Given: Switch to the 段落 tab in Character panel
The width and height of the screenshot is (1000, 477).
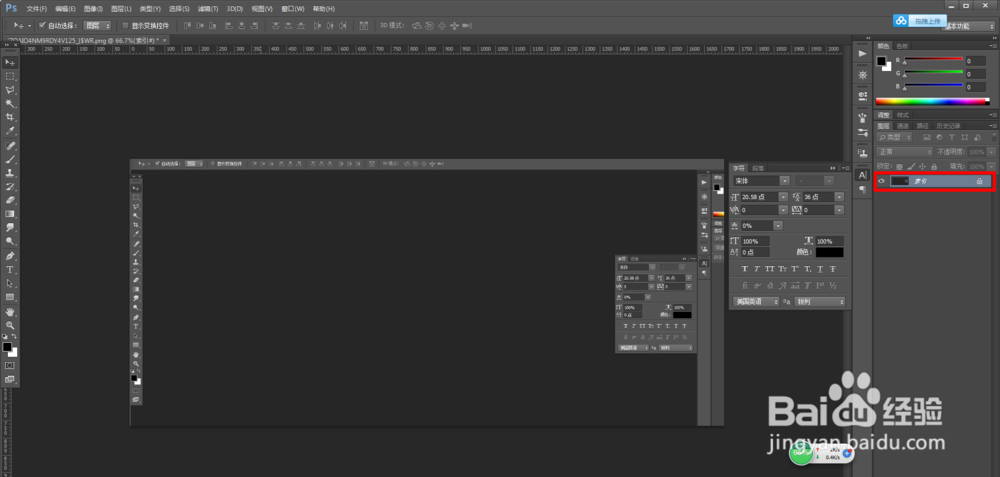Looking at the screenshot, I should click(x=758, y=168).
